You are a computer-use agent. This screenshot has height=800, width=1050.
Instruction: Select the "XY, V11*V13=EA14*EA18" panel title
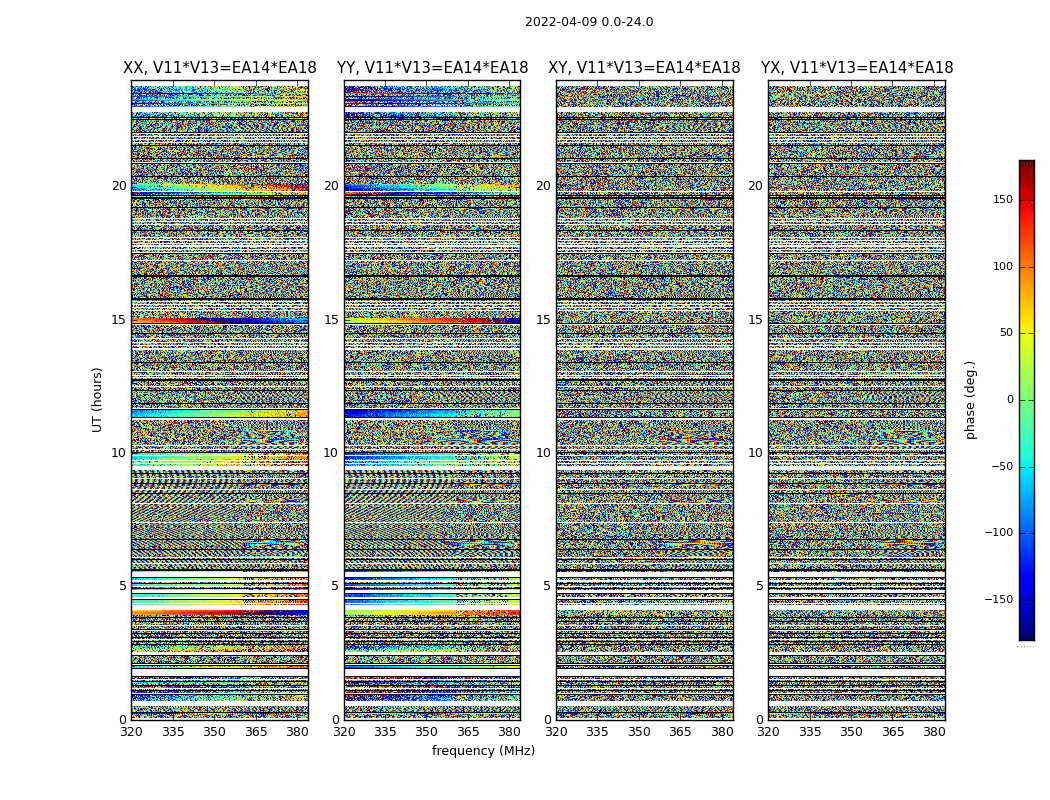pyautogui.click(x=644, y=68)
